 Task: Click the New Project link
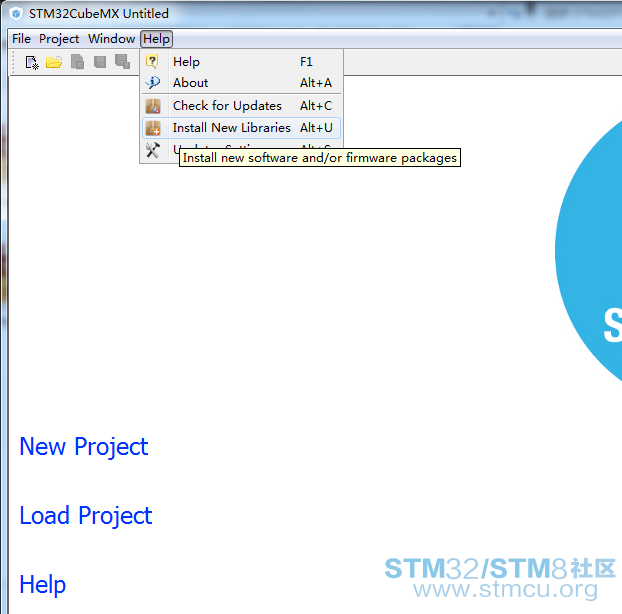click(x=84, y=447)
